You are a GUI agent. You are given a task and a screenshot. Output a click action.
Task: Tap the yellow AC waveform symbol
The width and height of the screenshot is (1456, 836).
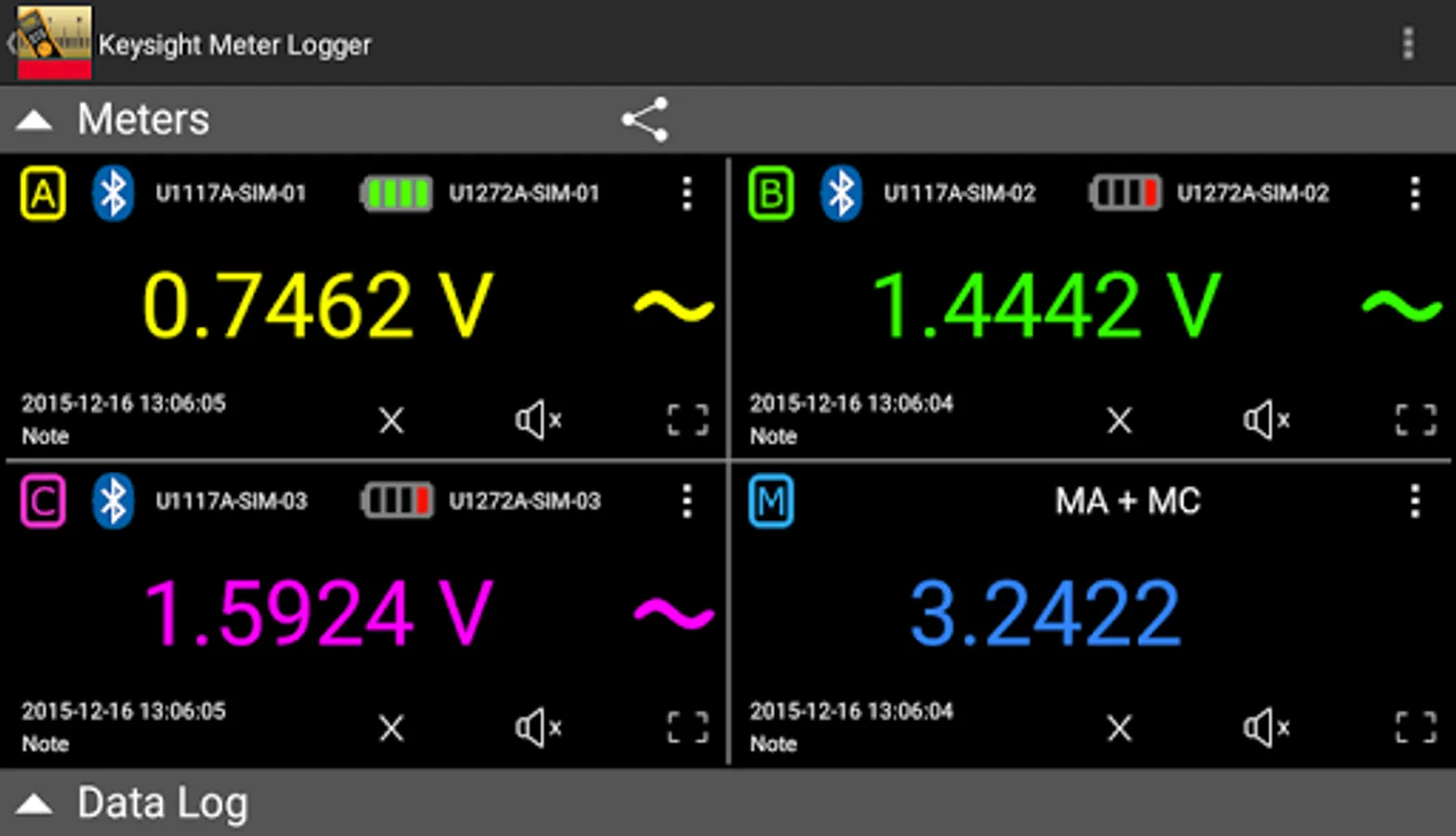coord(674,307)
